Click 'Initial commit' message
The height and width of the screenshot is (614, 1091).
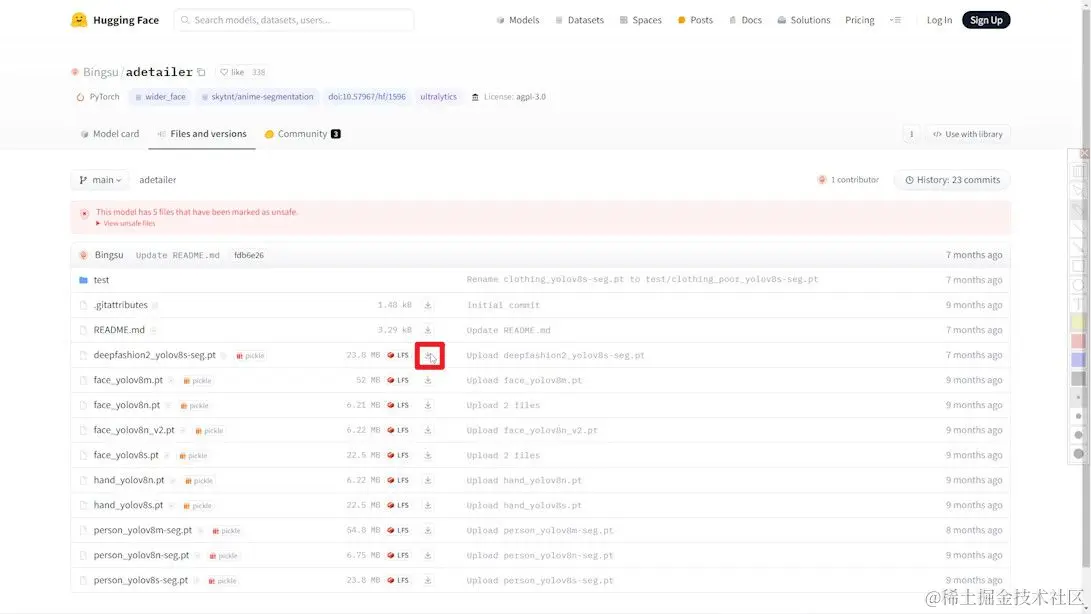tap(503, 305)
